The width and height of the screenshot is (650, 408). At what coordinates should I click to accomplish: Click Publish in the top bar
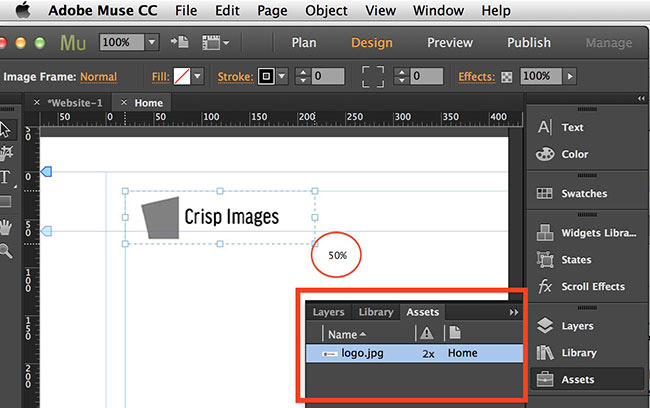(529, 42)
